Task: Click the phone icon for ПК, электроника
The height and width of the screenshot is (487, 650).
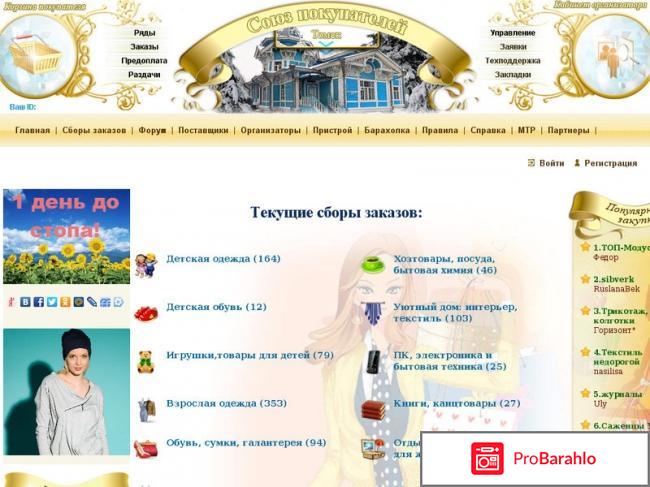Action: point(373,361)
